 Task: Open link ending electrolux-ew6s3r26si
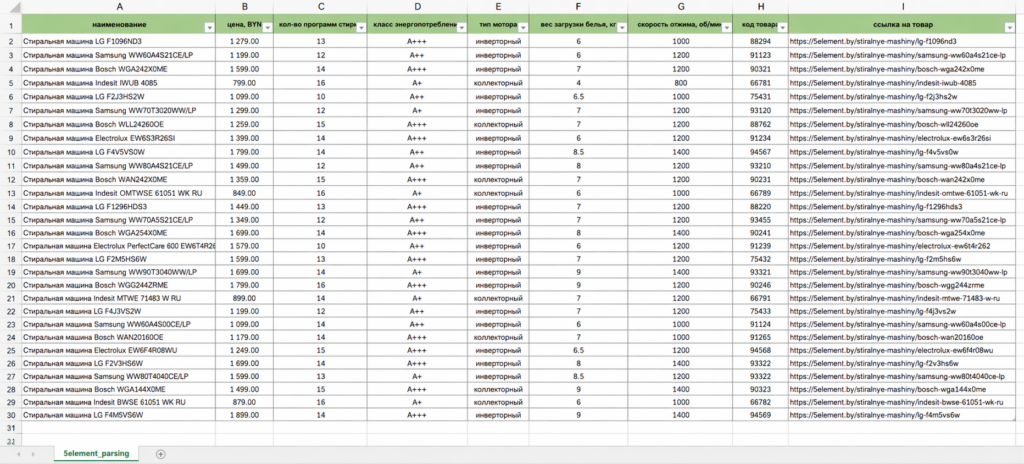pyautogui.click(x=890, y=138)
